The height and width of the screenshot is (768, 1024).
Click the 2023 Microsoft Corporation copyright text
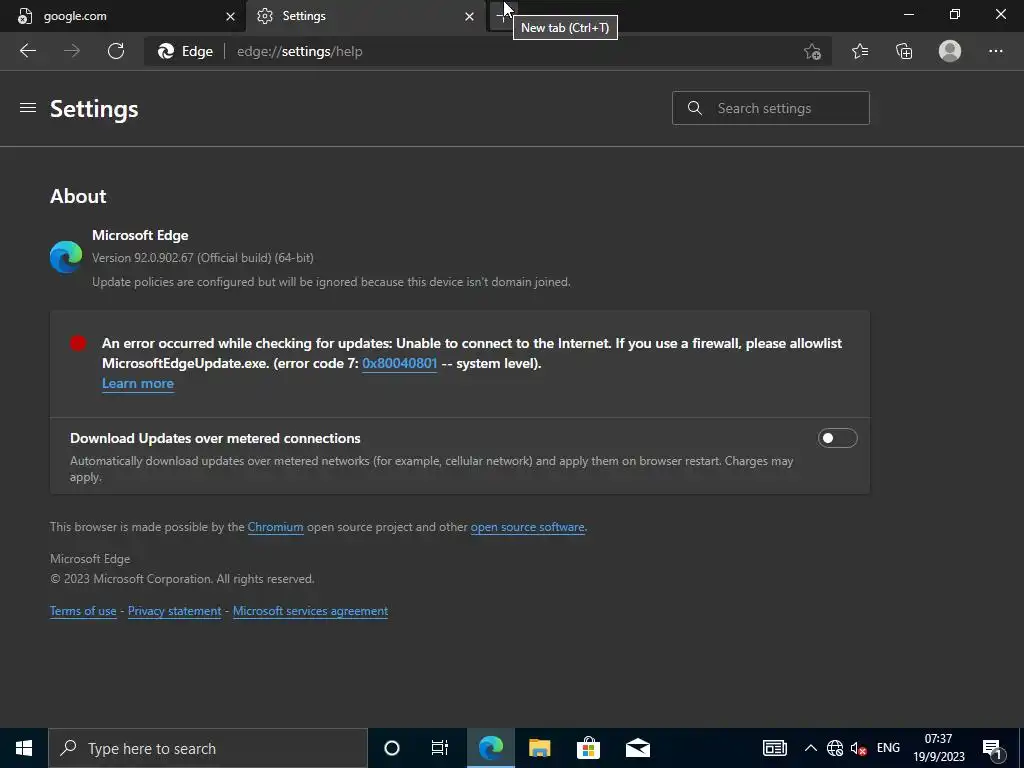pos(182,579)
